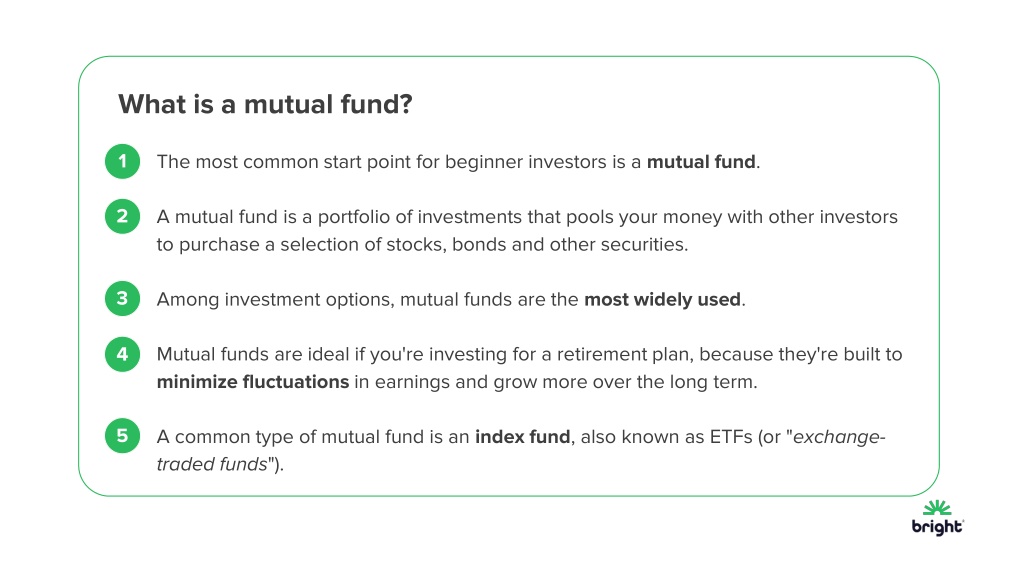Click the Bright sunburst logo icon
This screenshot has height=576, width=1024.
(x=937, y=508)
